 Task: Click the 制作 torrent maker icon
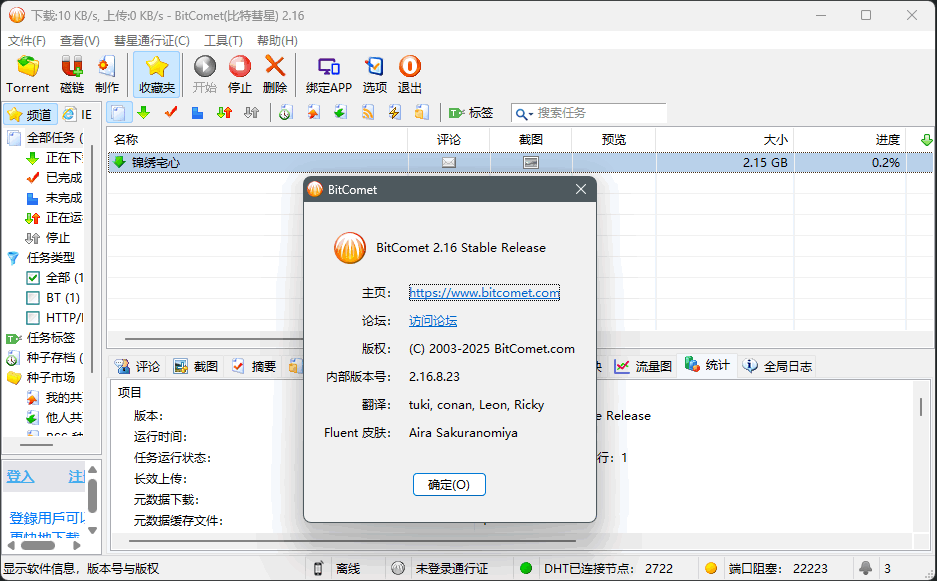(106, 68)
